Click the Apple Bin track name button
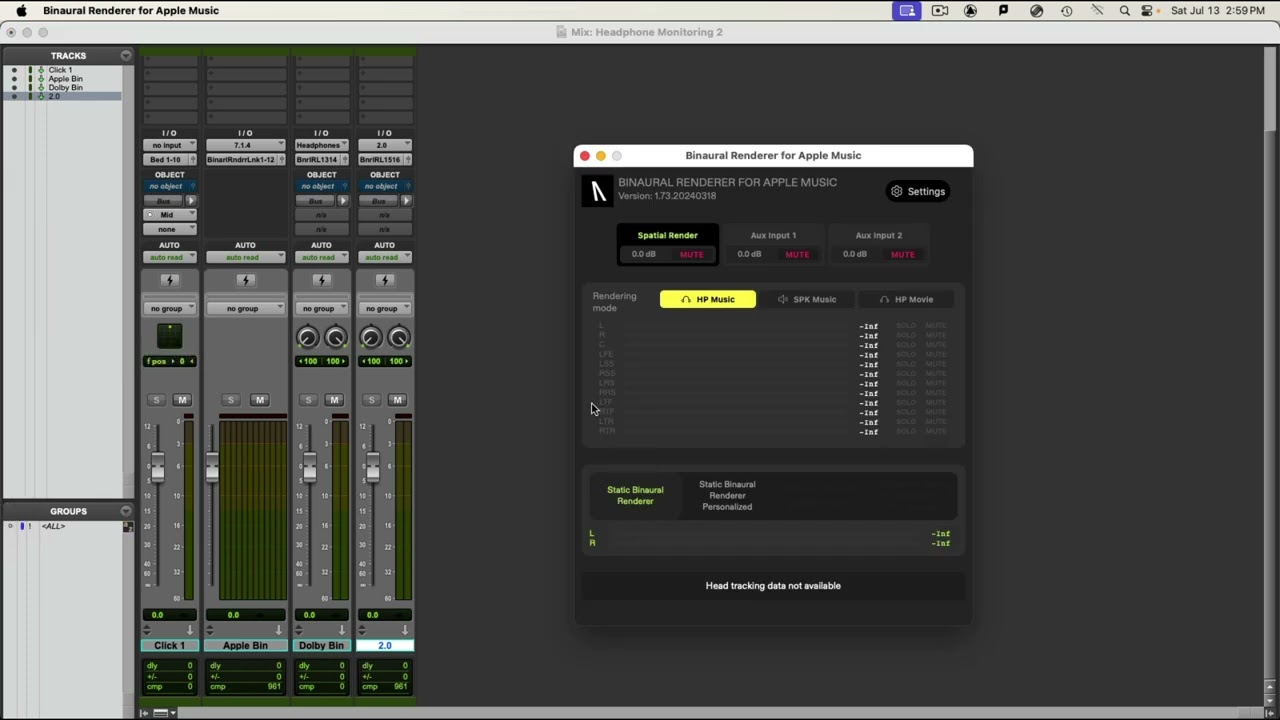 pyautogui.click(x=245, y=646)
